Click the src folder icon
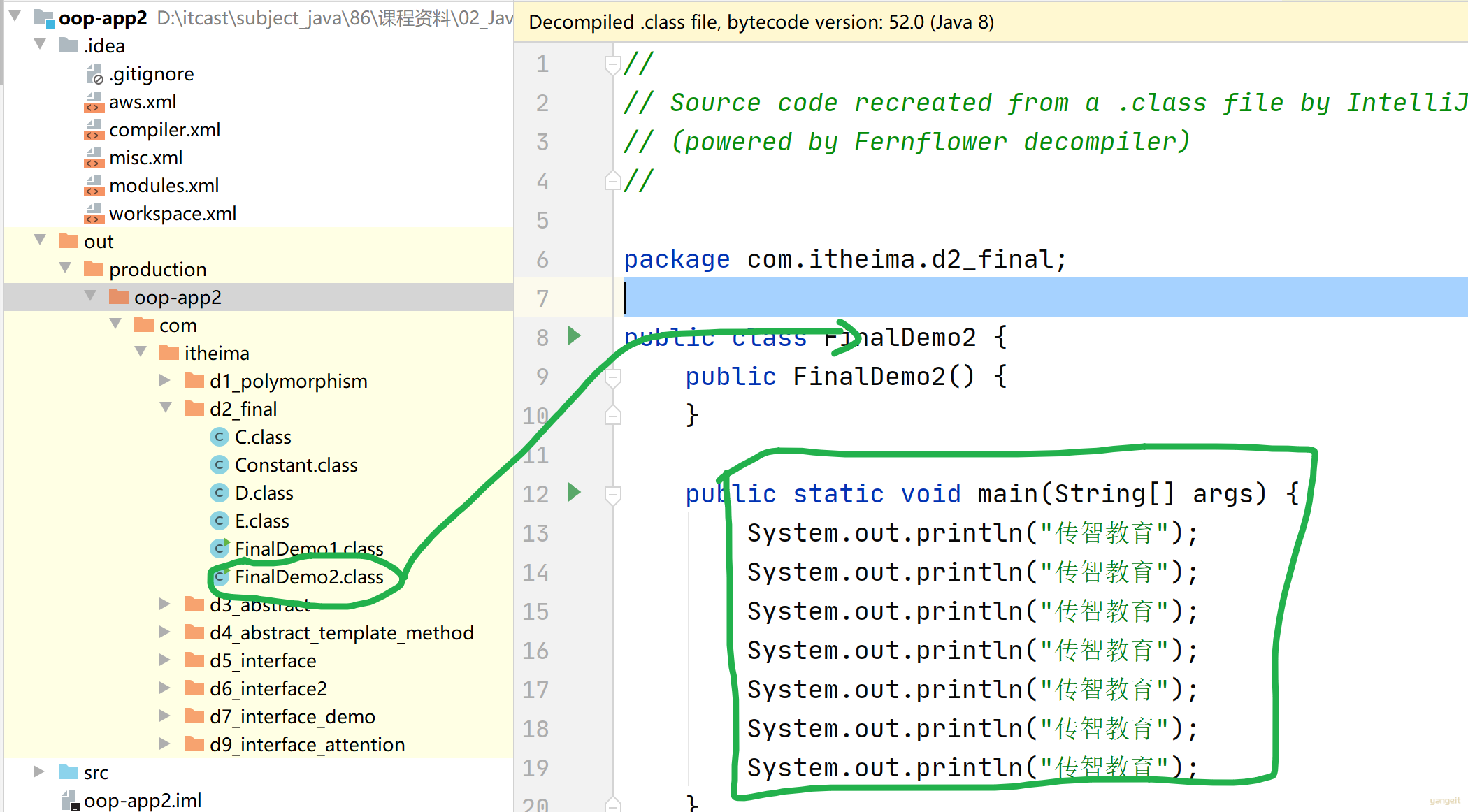This screenshot has width=1468, height=812. (x=69, y=772)
